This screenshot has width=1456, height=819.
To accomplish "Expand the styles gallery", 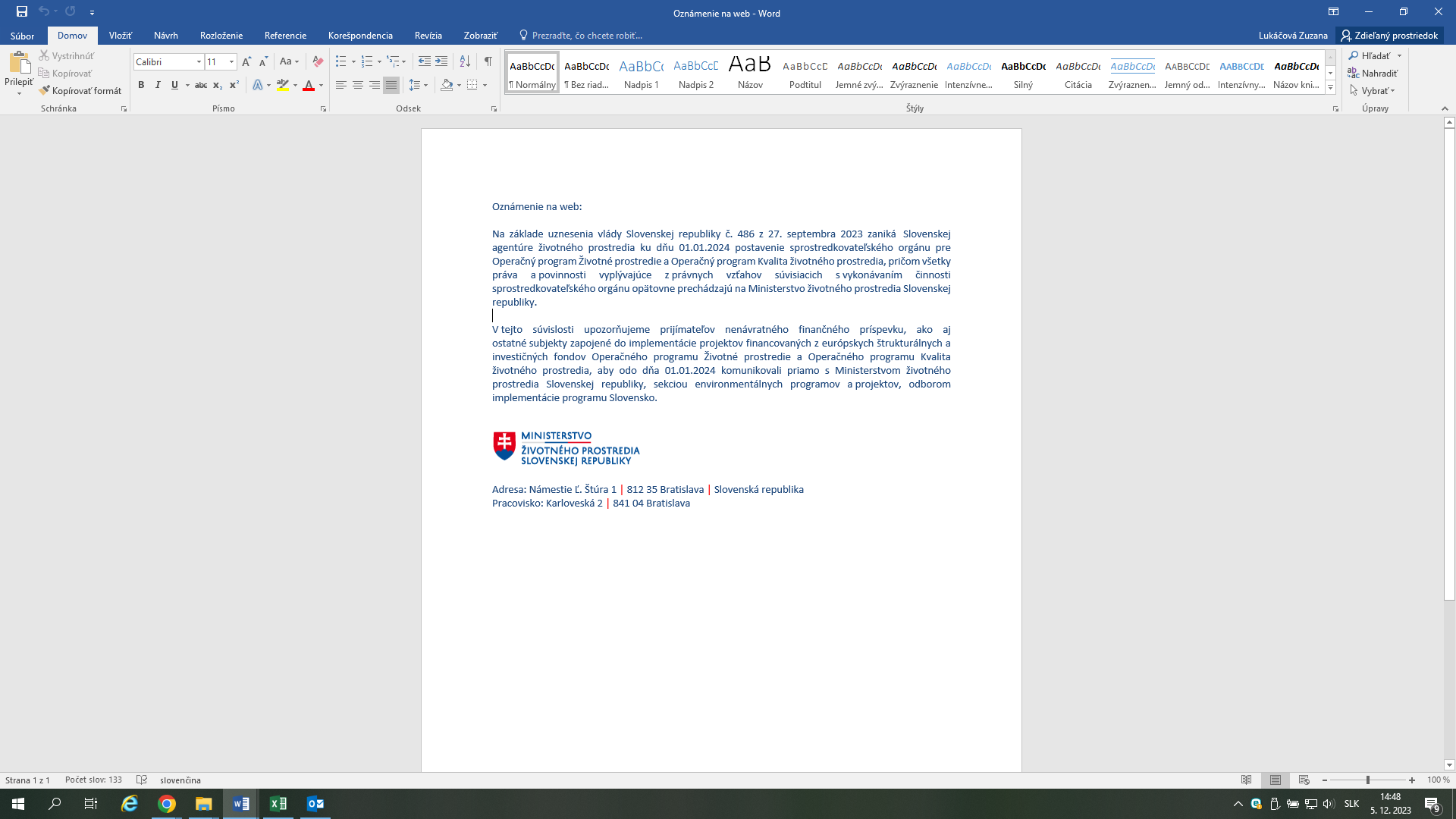I will pos(1330,88).
